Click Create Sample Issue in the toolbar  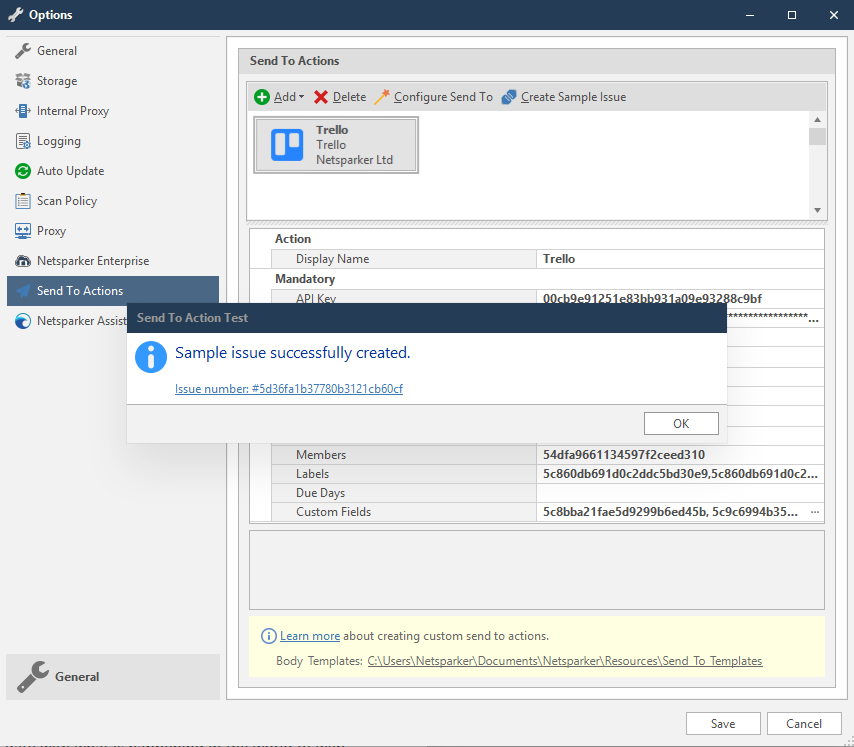tap(509, 96)
